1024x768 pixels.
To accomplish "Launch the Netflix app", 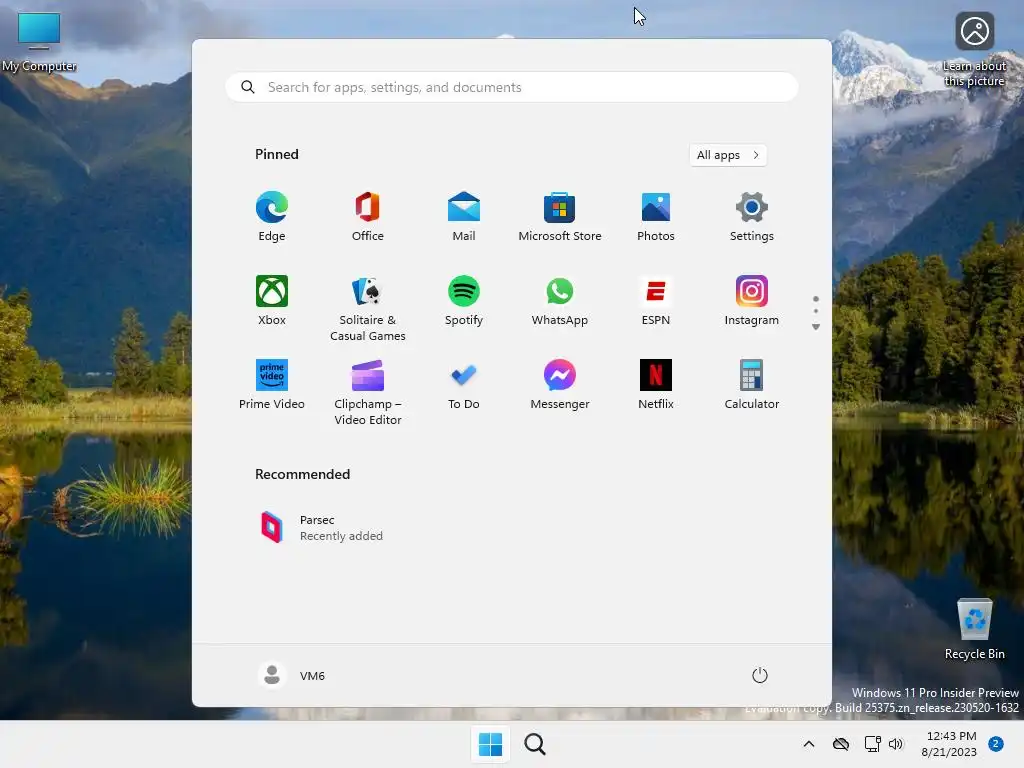I will (x=656, y=385).
